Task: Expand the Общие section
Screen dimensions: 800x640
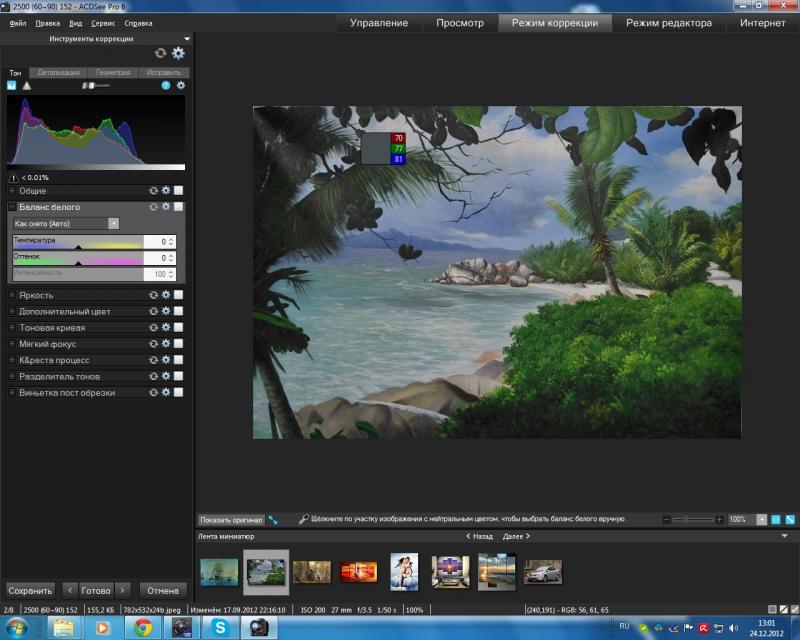Action: 12,191
